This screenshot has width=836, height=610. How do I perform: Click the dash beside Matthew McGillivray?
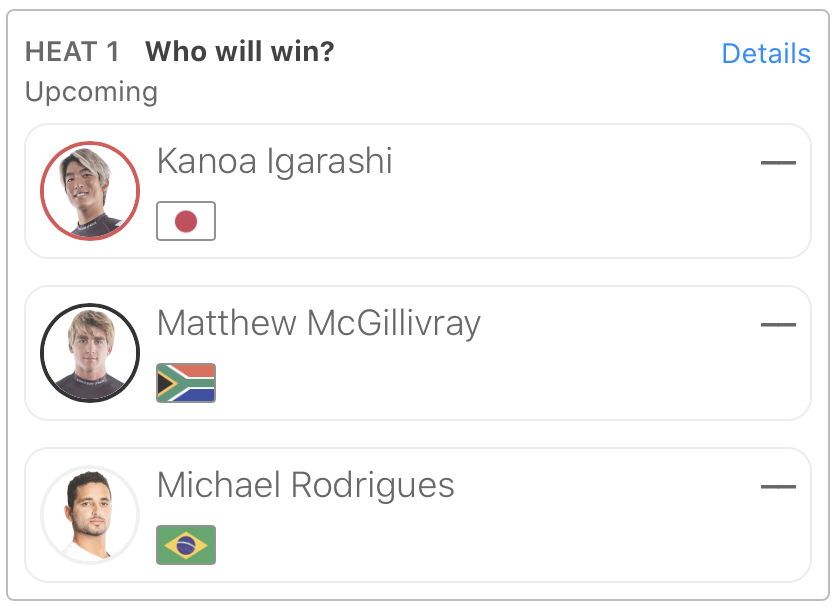pos(778,324)
